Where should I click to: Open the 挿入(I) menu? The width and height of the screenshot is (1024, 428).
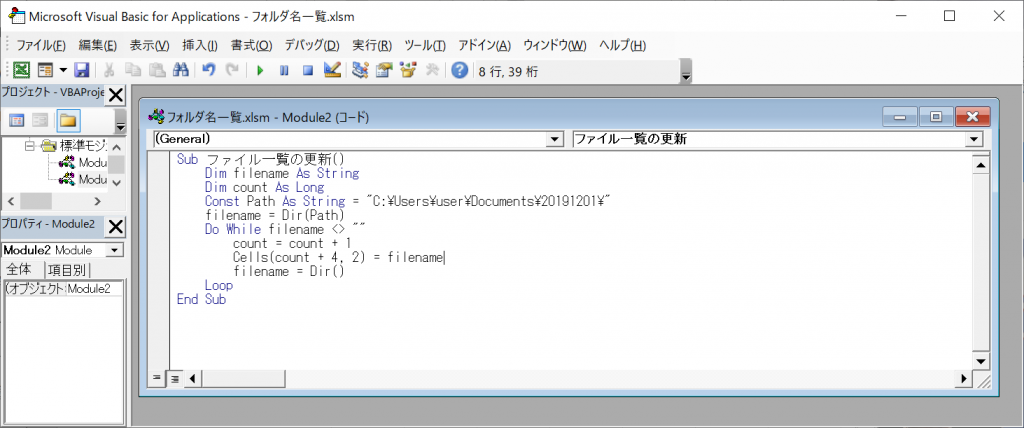click(200, 46)
